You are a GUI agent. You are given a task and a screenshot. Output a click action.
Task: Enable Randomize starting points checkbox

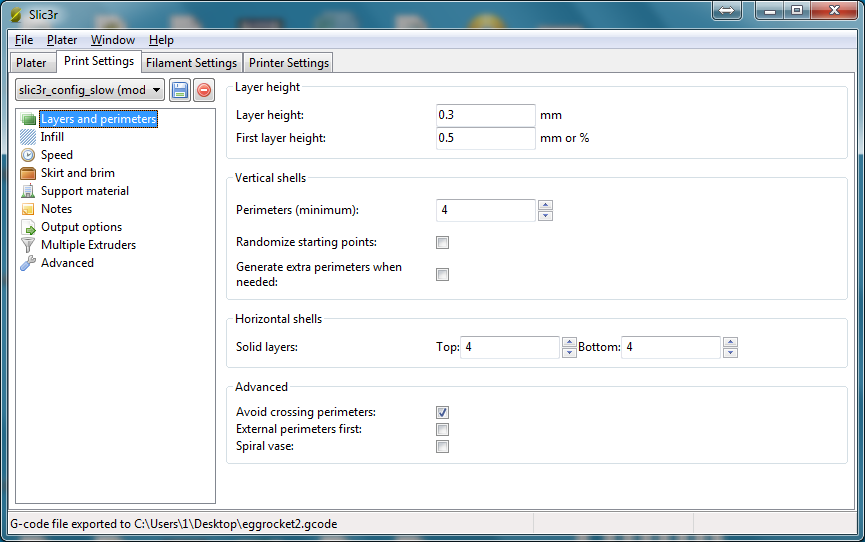coord(442,242)
